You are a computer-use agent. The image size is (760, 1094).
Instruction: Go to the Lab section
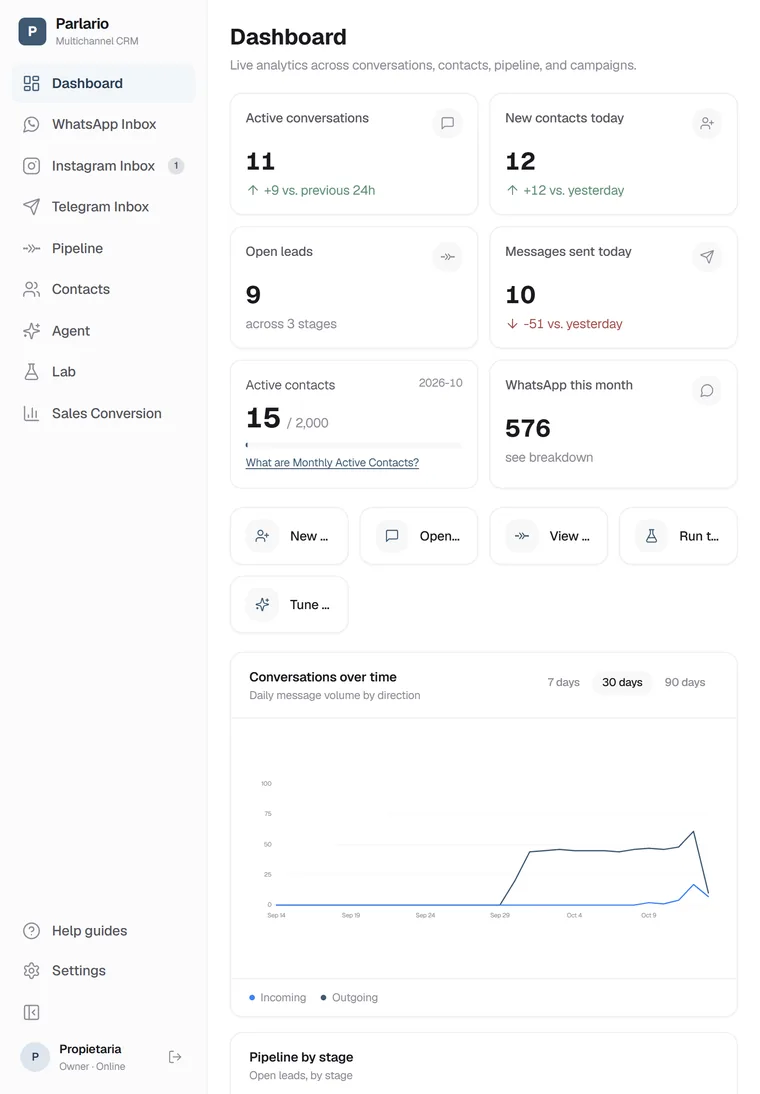tap(103, 372)
